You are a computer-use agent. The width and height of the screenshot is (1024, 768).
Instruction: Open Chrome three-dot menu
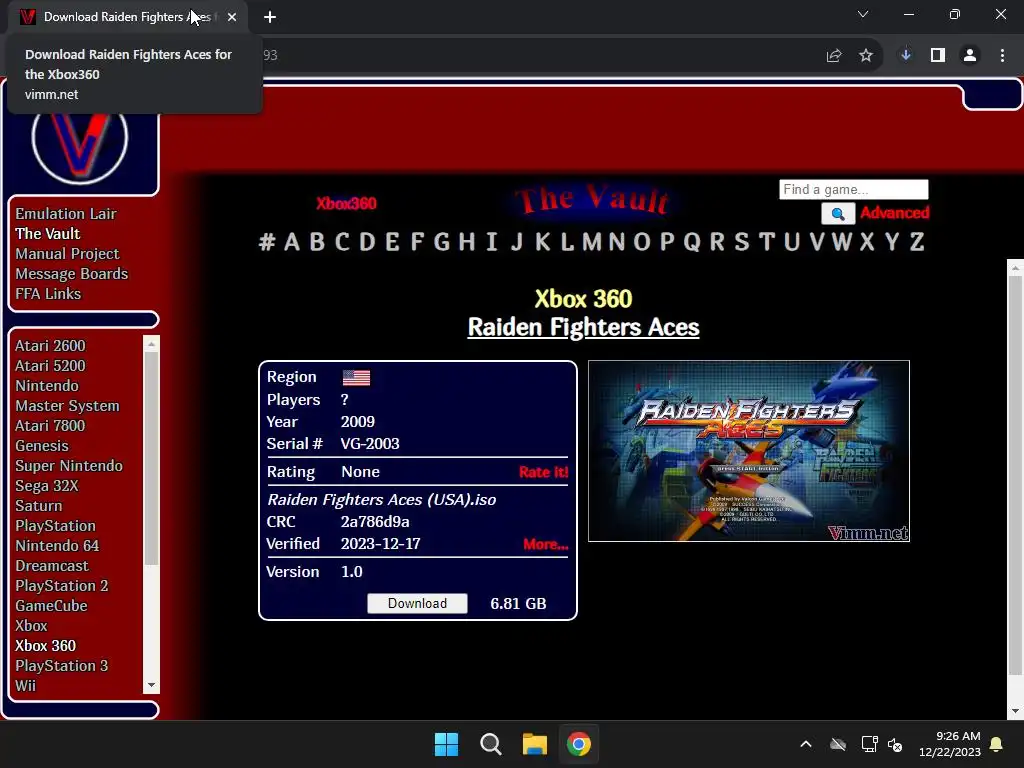pyautogui.click(x=1002, y=56)
